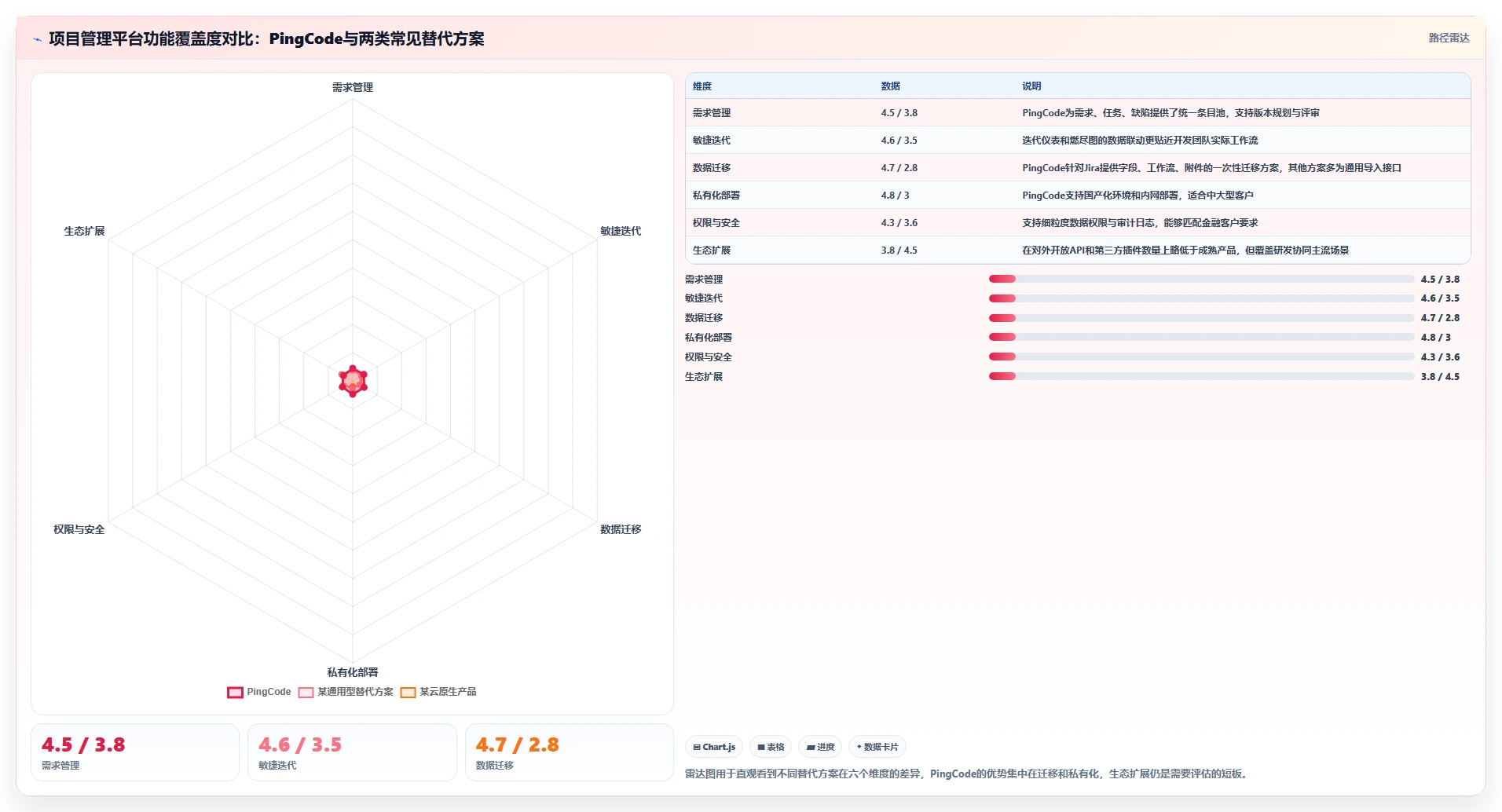Click the 4.8 / 3 value beside progress bar
This screenshot has height=812, width=1502.
pos(1436,338)
